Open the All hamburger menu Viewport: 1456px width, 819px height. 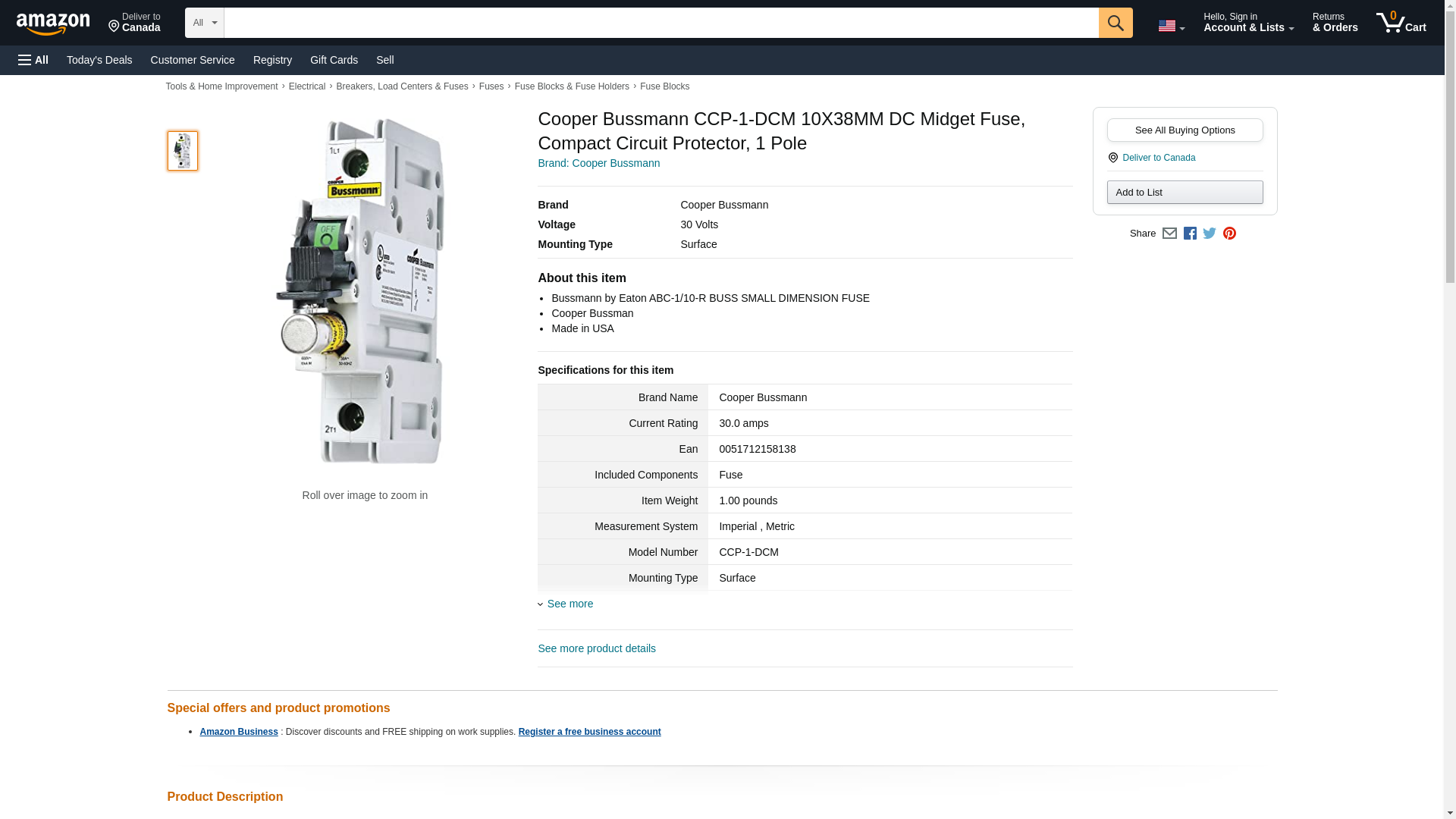[x=33, y=60]
